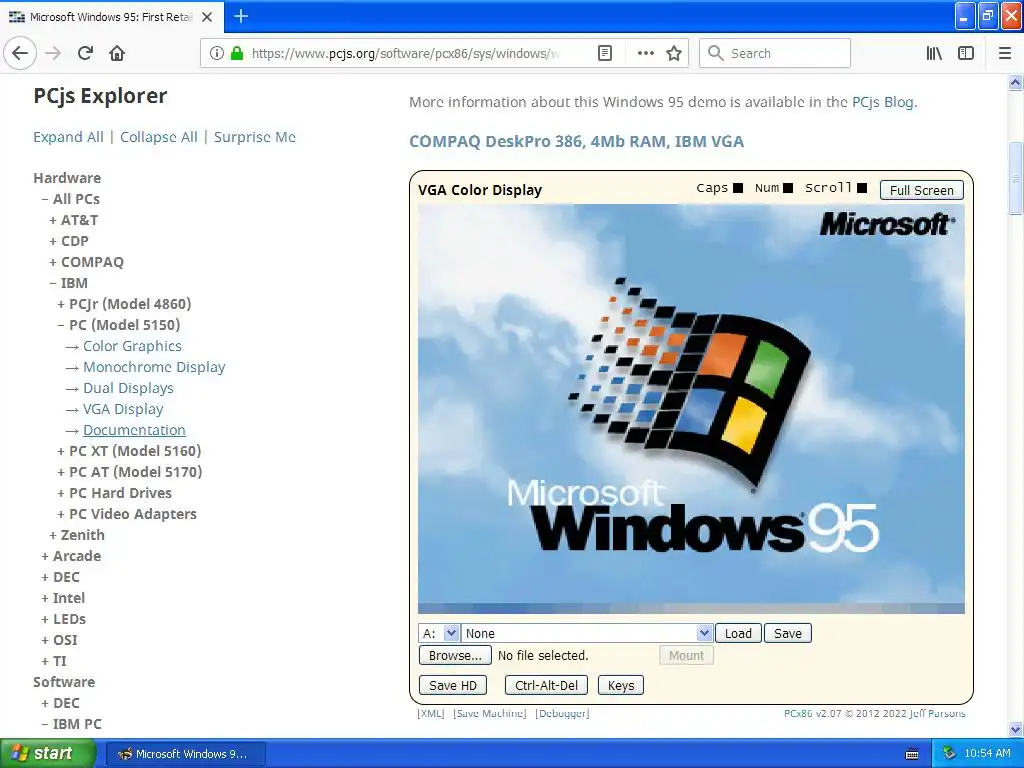Show site information icon in address bar
The width and height of the screenshot is (1024, 768).
(216, 54)
